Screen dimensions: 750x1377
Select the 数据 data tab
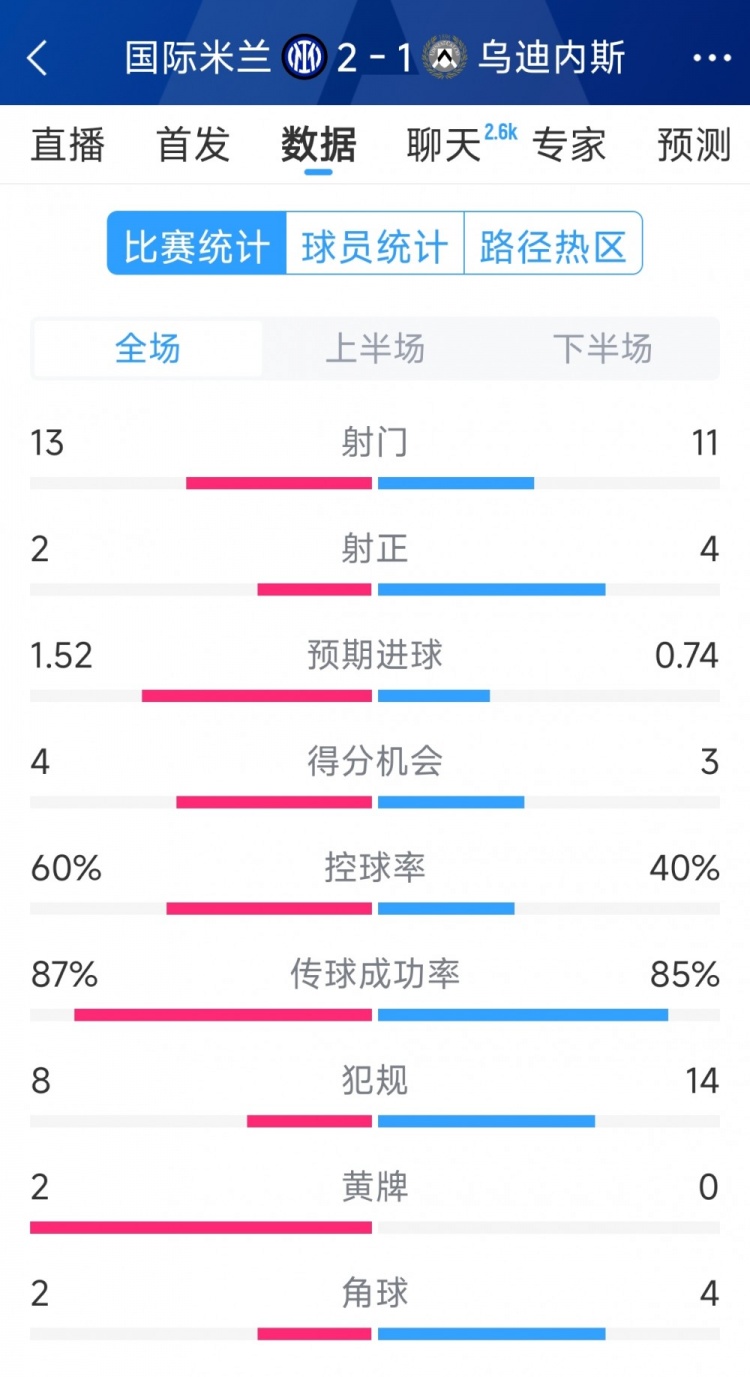pyautogui.click(x=316, y=146)
